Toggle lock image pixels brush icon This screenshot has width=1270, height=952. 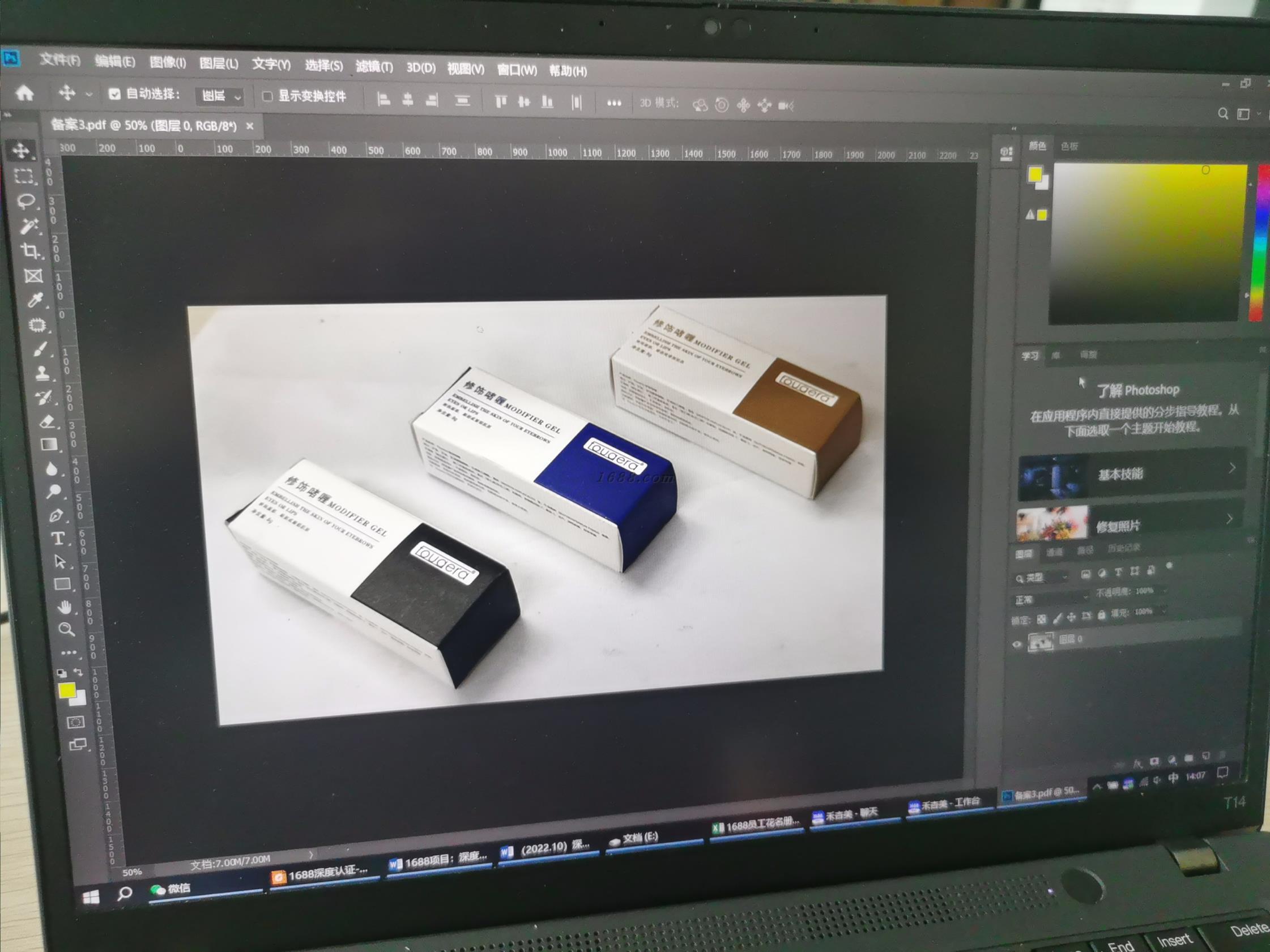[1057, 618]
